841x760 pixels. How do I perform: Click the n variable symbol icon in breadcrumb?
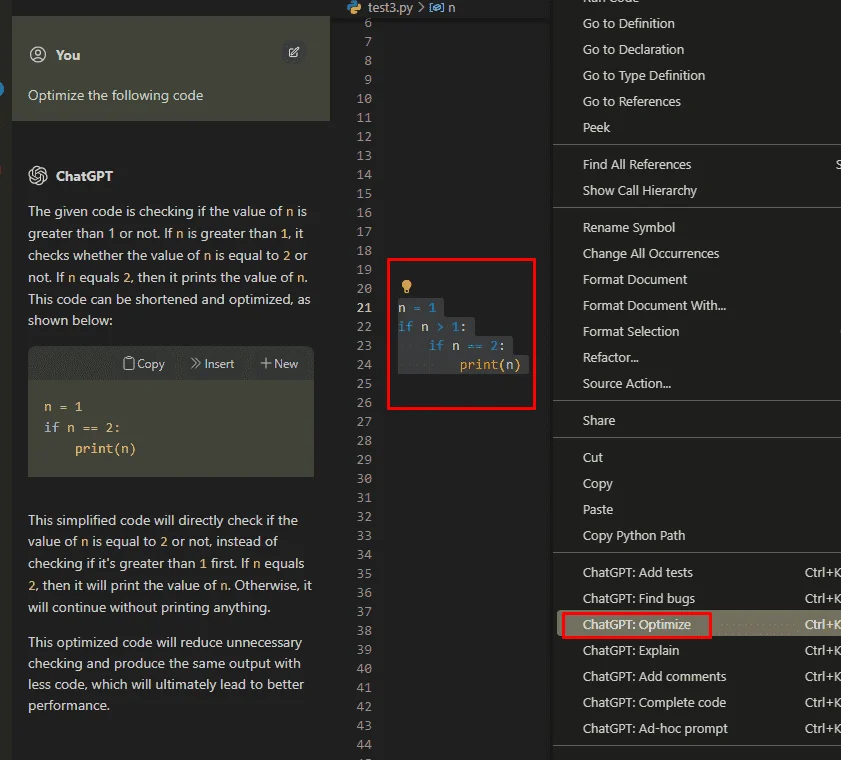pyautogui.click(x=436, y=8)
